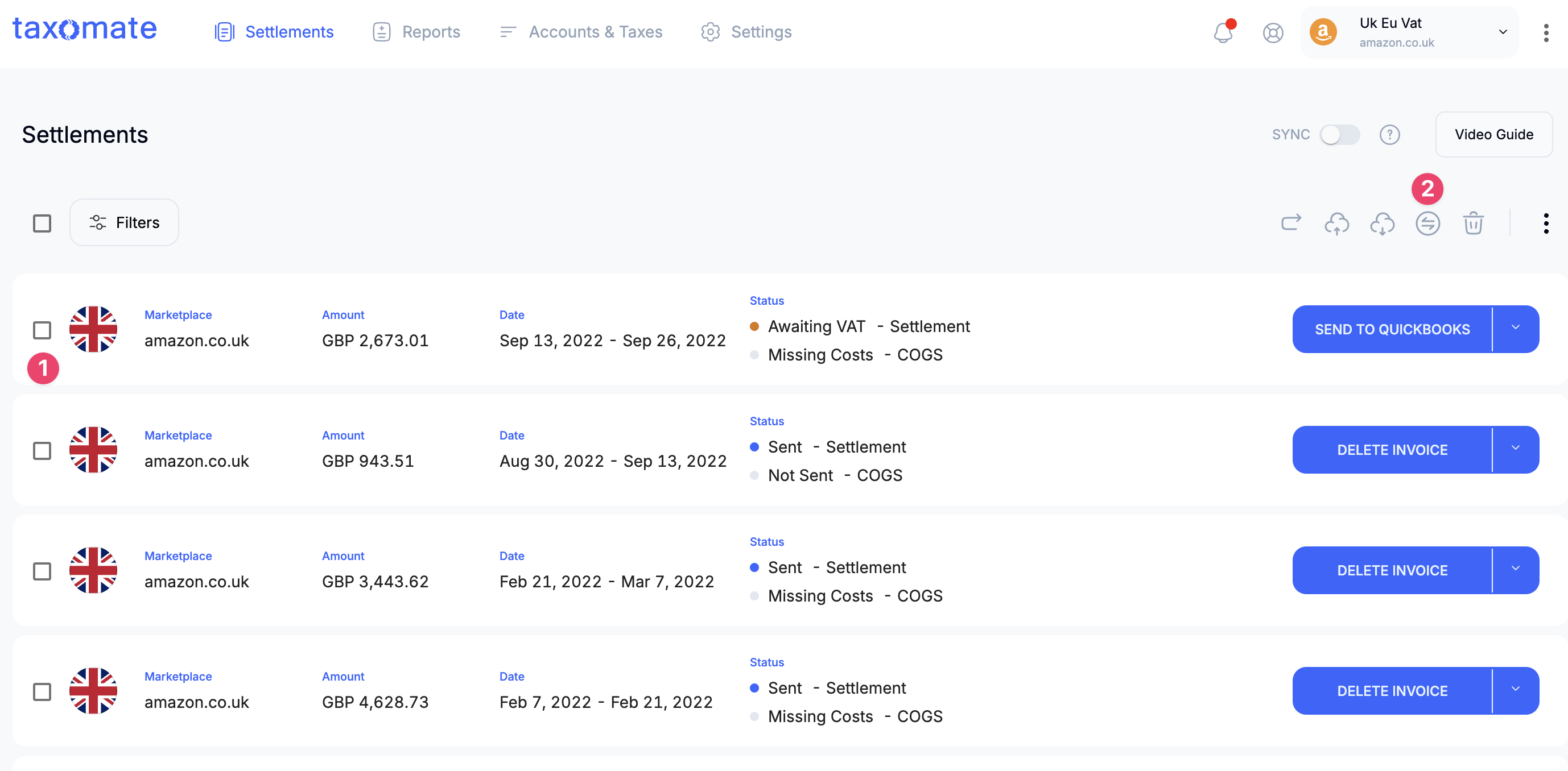Image resolution: width=1568 pixels, height=771 pixels.
Task: Tick the select-all settlements checkbox
Action: click(42, 223)
